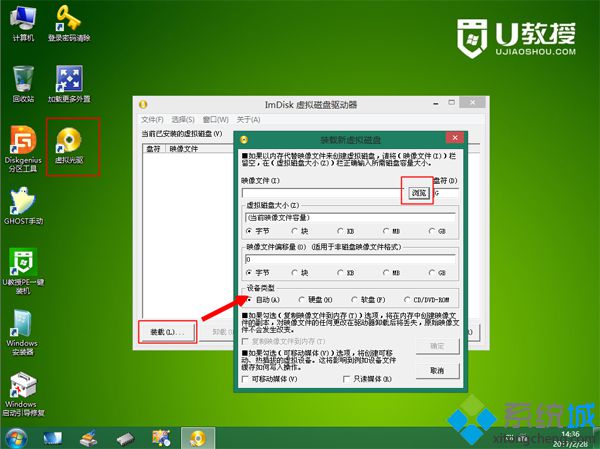Click the 装载(L)... button

(x=167, y=332)
